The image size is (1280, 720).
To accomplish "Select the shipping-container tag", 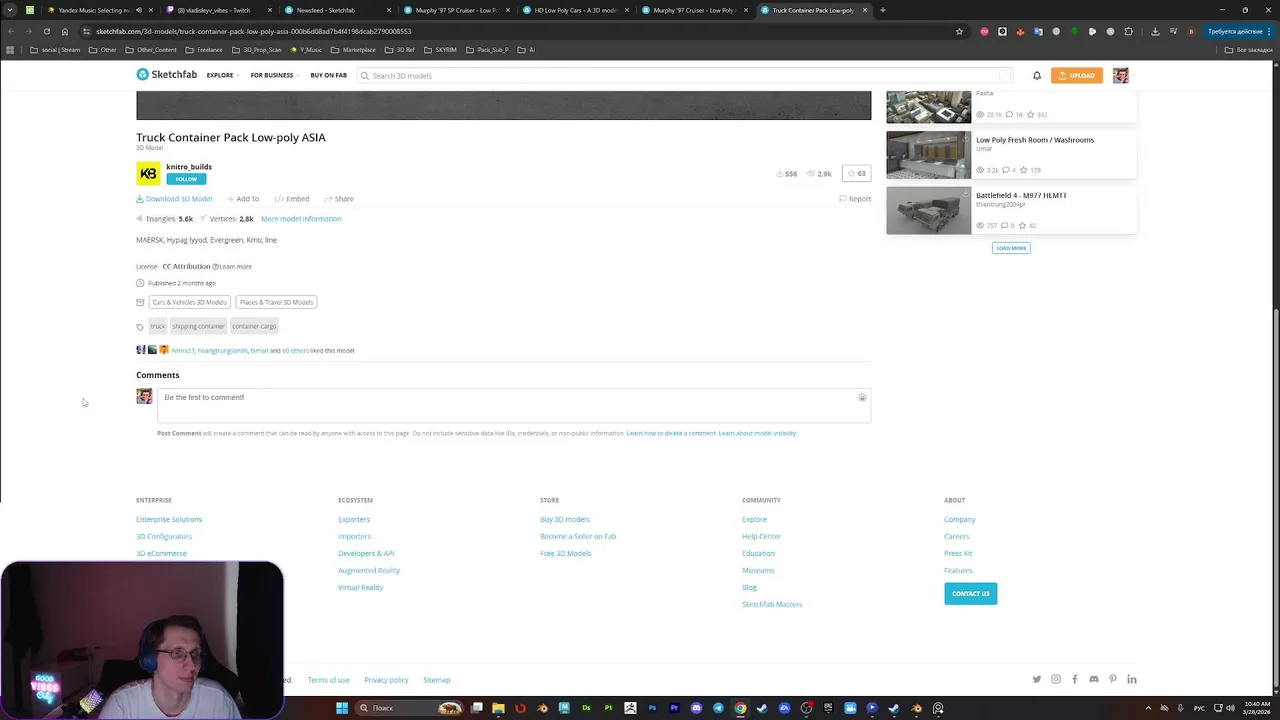I will tap(198, 326).
